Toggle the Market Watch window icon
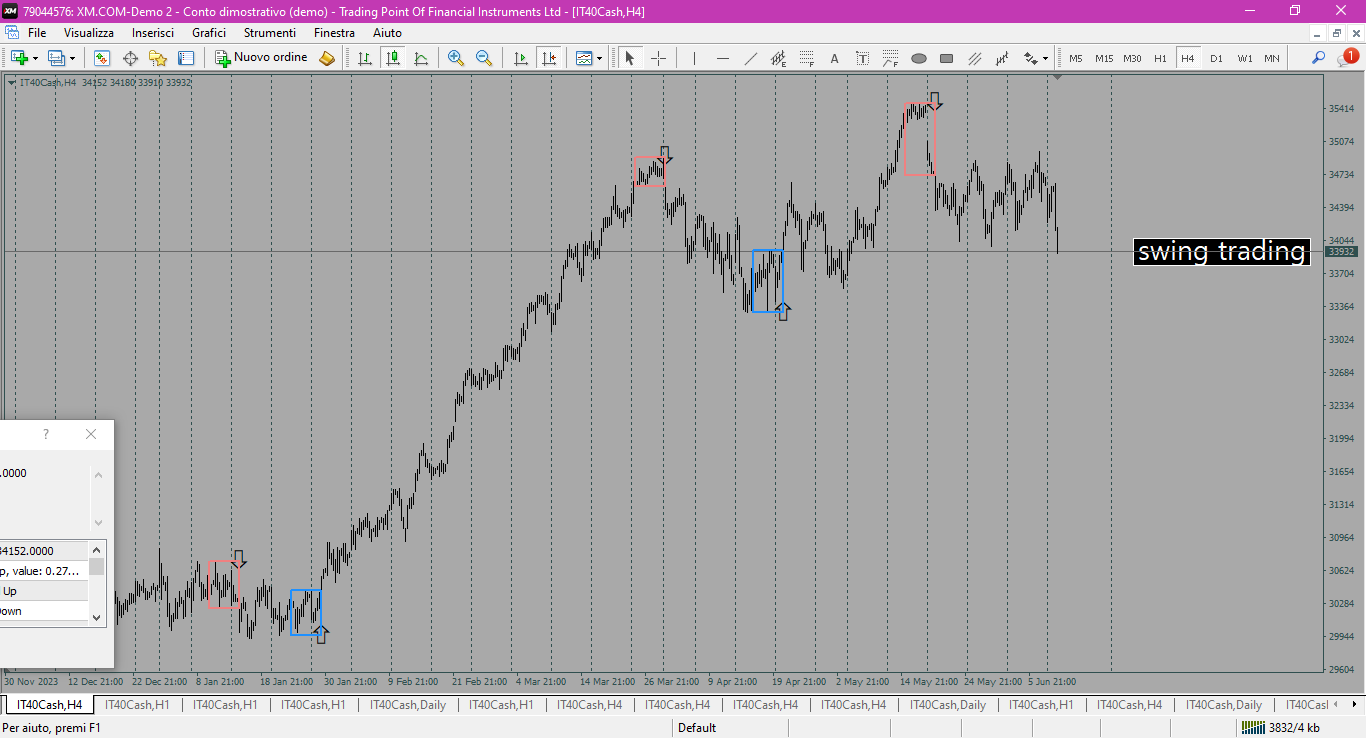1366x738 pixels. pos(101,58)
